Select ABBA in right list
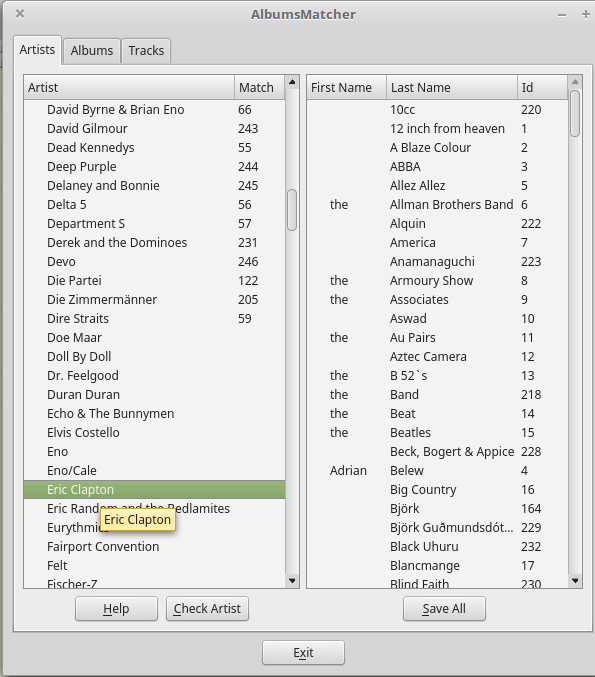The width and height of the screenshot is (595, 677). coord(437,167)
